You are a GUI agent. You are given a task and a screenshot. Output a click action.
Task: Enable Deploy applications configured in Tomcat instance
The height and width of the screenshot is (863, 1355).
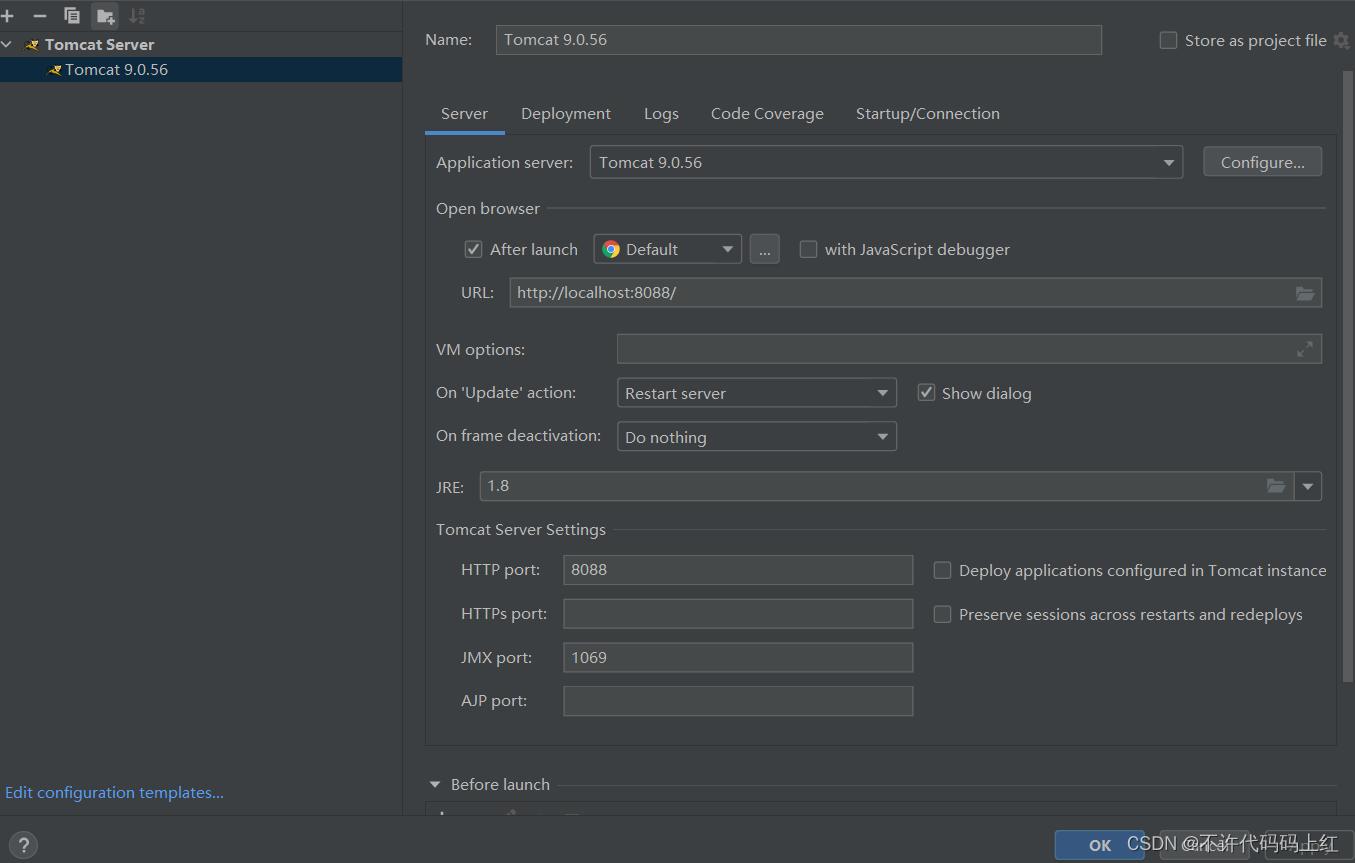(942, 570)
